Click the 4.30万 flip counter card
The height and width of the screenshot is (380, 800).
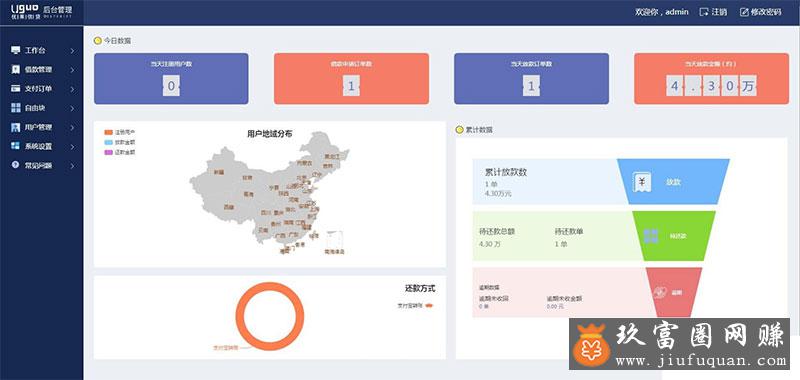click(711, 79)
